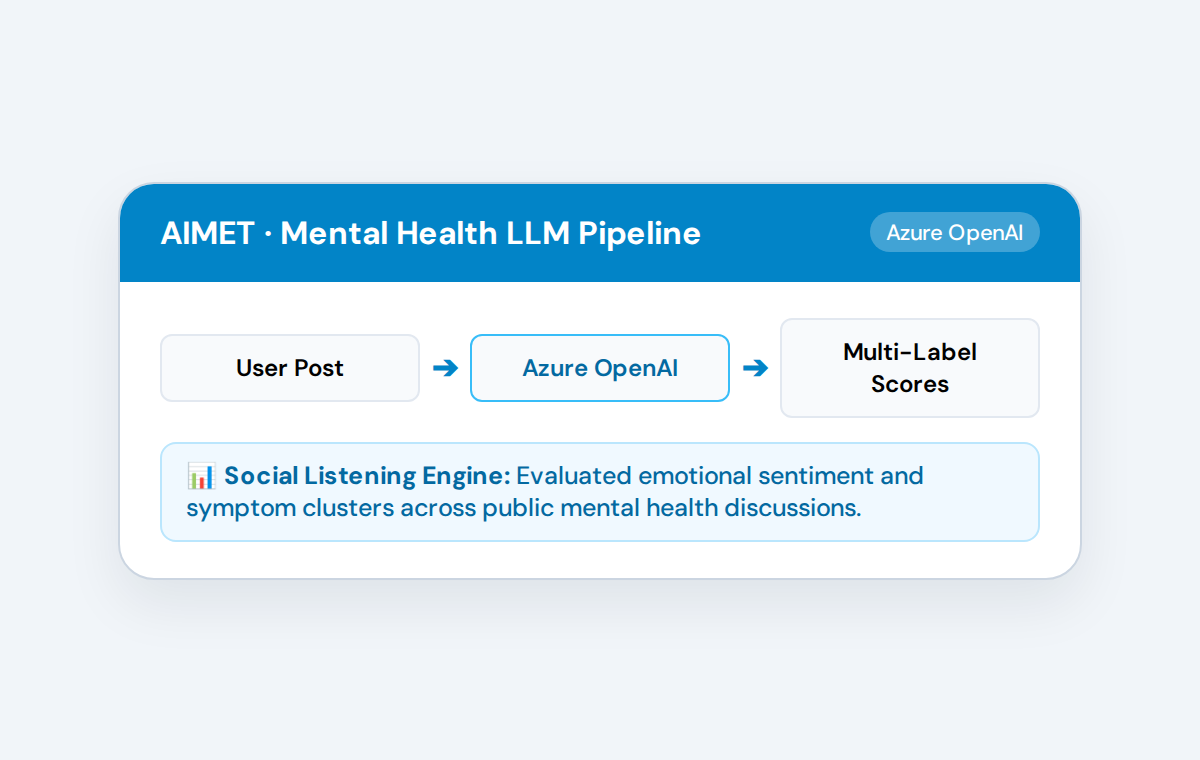Choose the highlighted Azure OpenAI pipeline step
The width and height of the screenshot is (1200, 760).
[600, 368]
